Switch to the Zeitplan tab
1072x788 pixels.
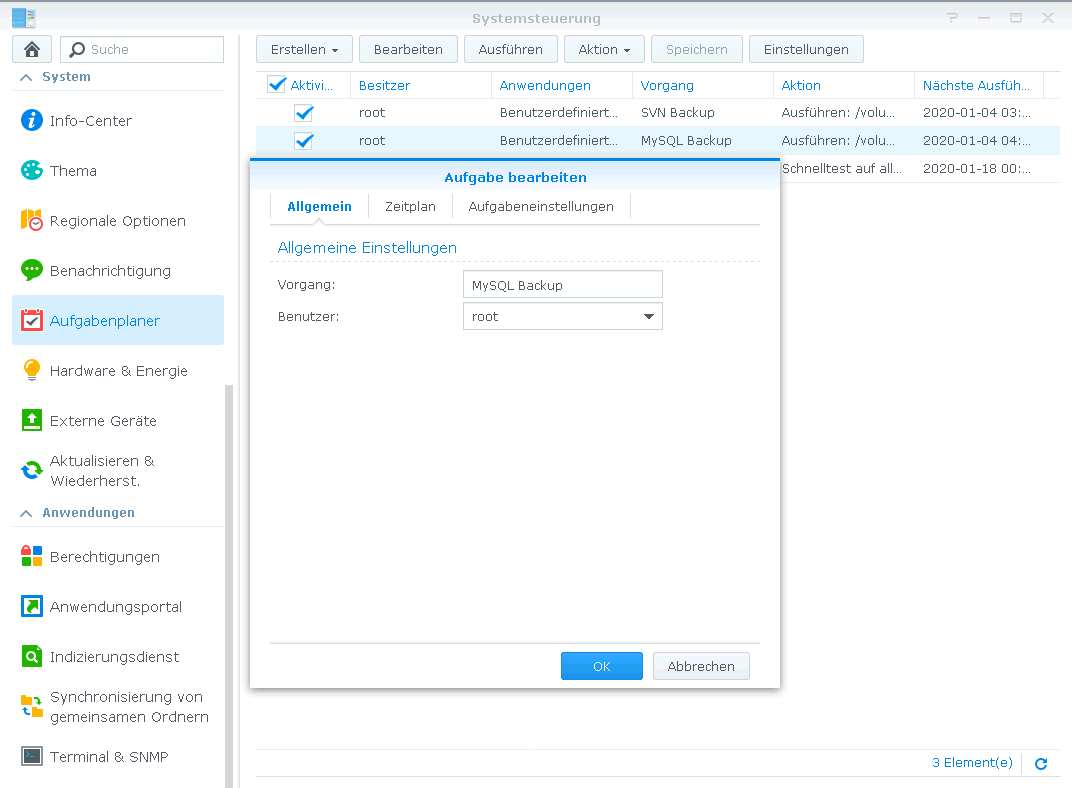pyautogui.click(x=410, y=206)
